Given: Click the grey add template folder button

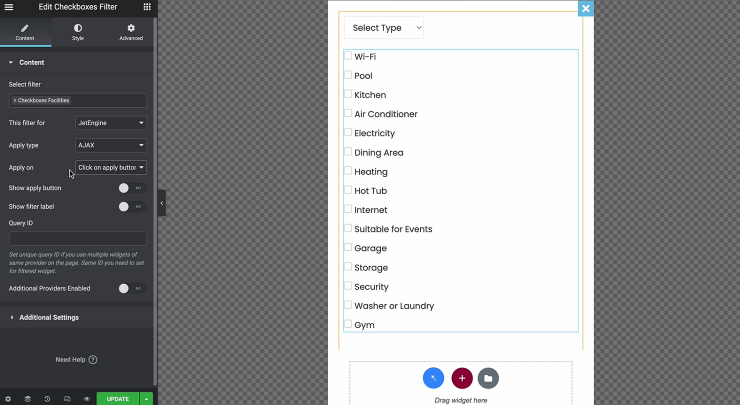Looking at the screenshot, I should tap(488, 378).
